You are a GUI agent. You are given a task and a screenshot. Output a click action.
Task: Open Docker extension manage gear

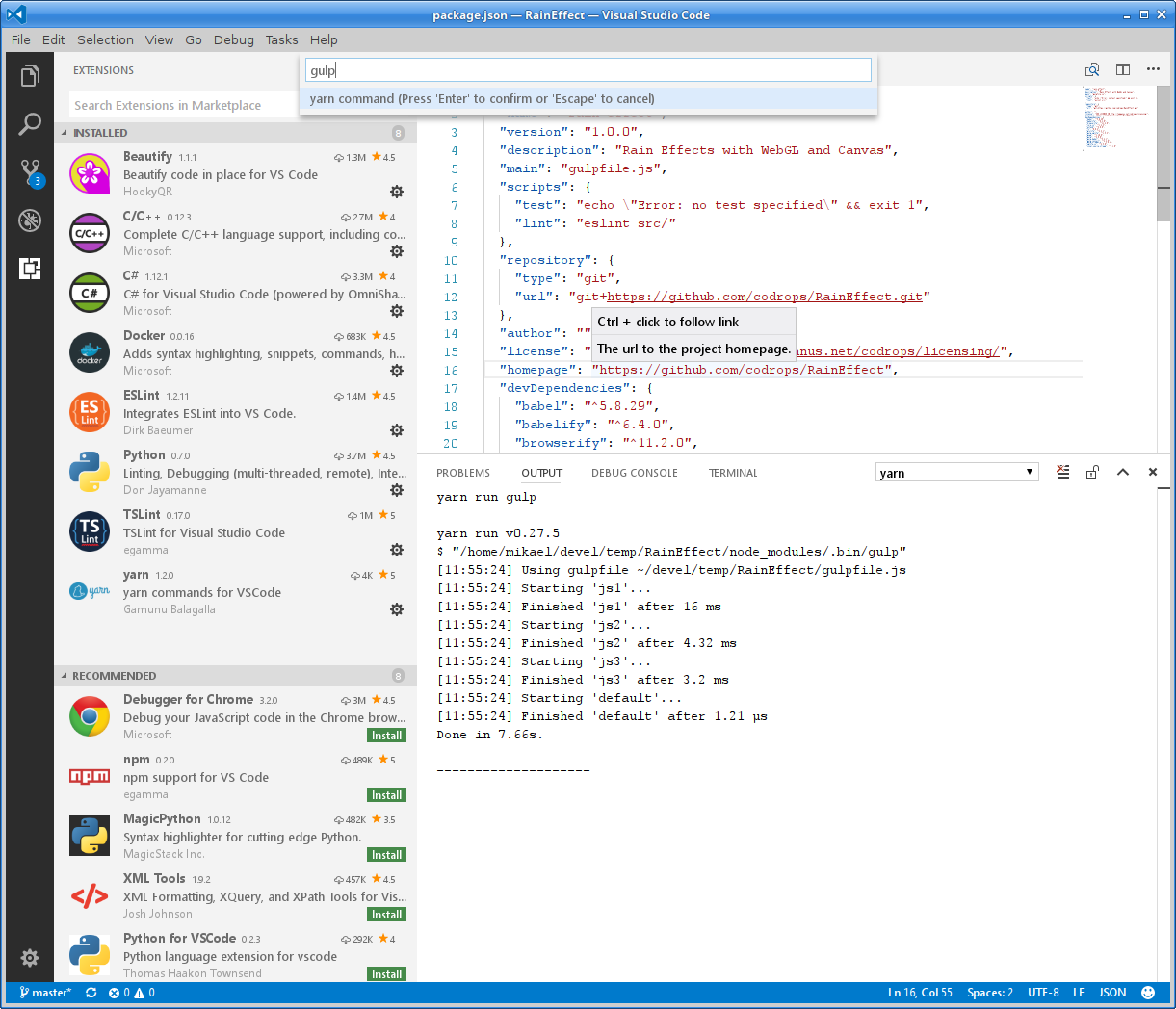[x=396, y=371]
